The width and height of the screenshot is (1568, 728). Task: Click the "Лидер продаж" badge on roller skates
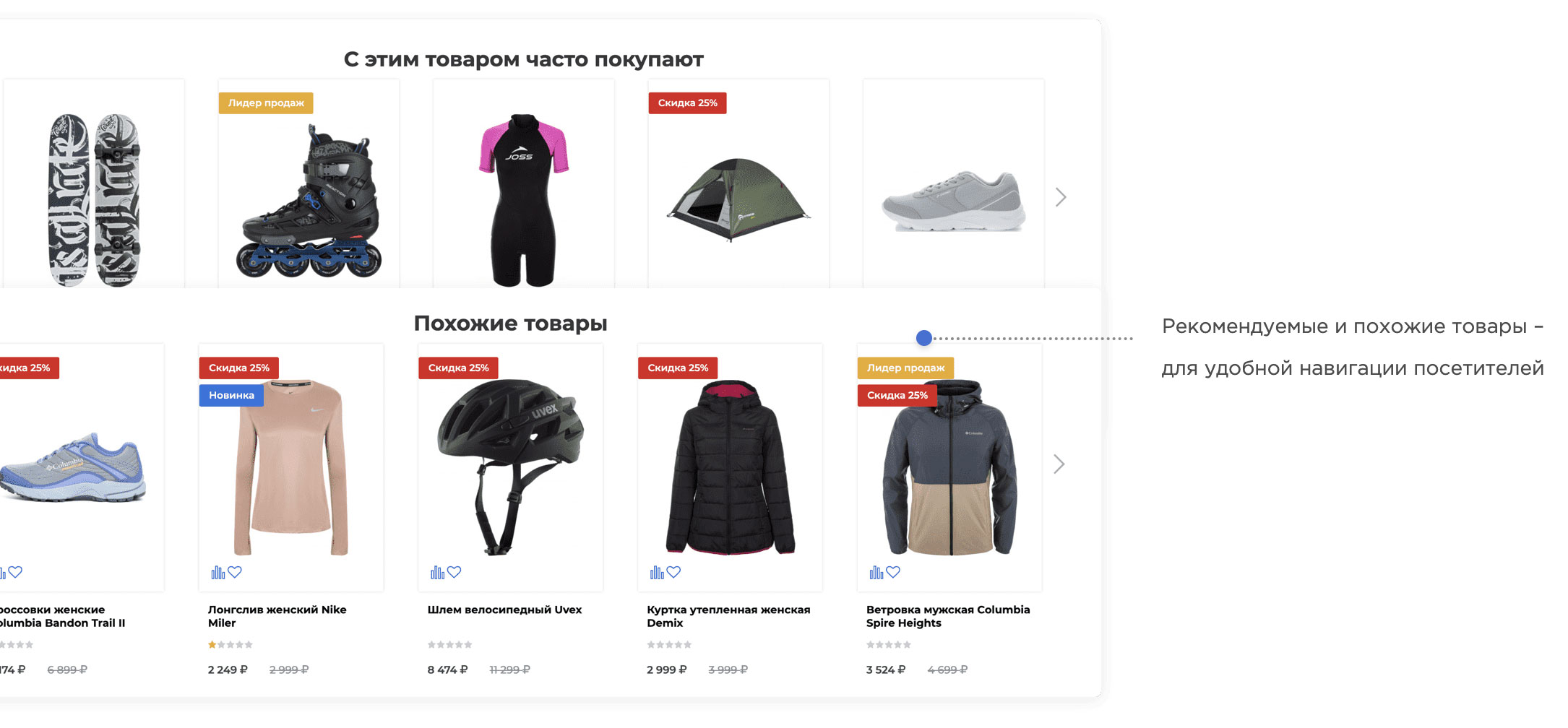point(266,103)
